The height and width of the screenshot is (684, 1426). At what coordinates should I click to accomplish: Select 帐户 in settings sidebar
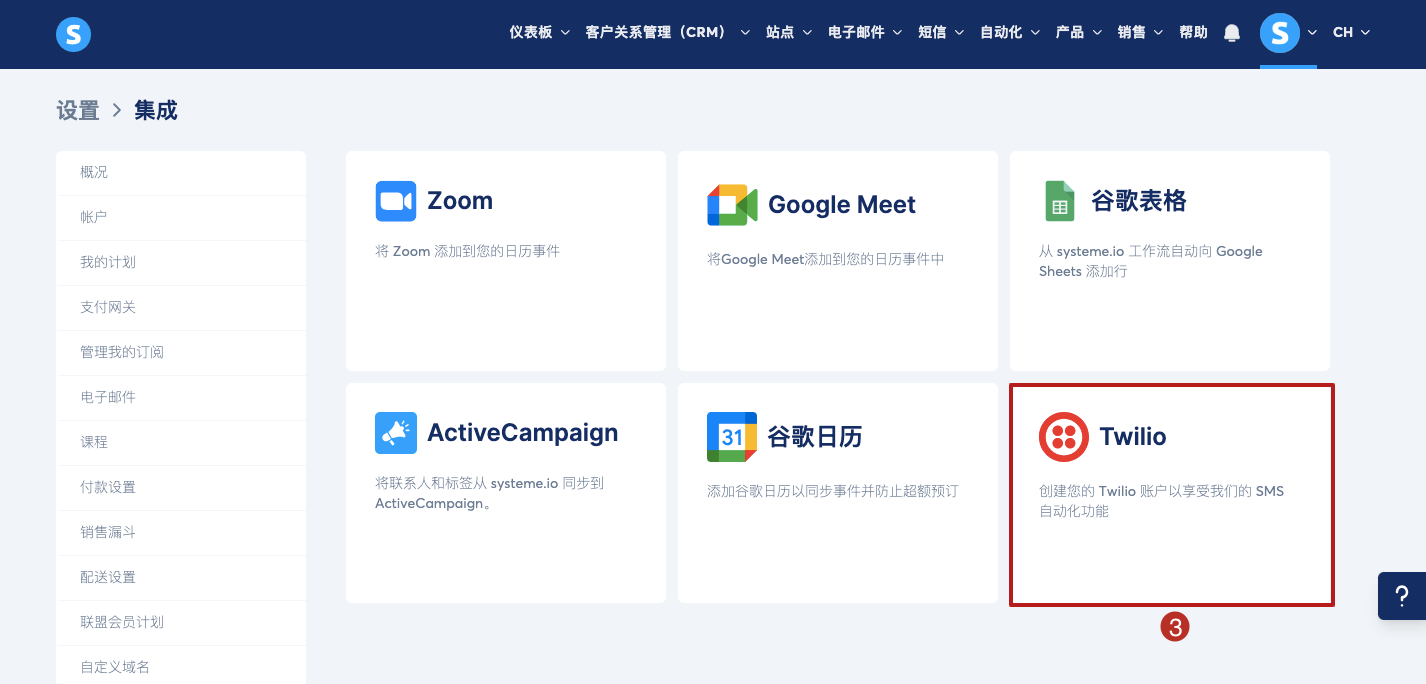point(181,218)
